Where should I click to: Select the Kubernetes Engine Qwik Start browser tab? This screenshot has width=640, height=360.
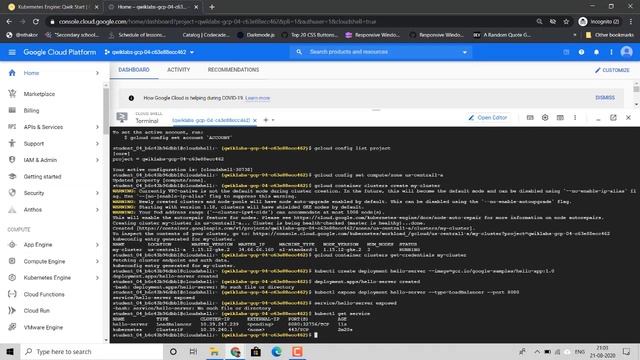click(52, 7)
